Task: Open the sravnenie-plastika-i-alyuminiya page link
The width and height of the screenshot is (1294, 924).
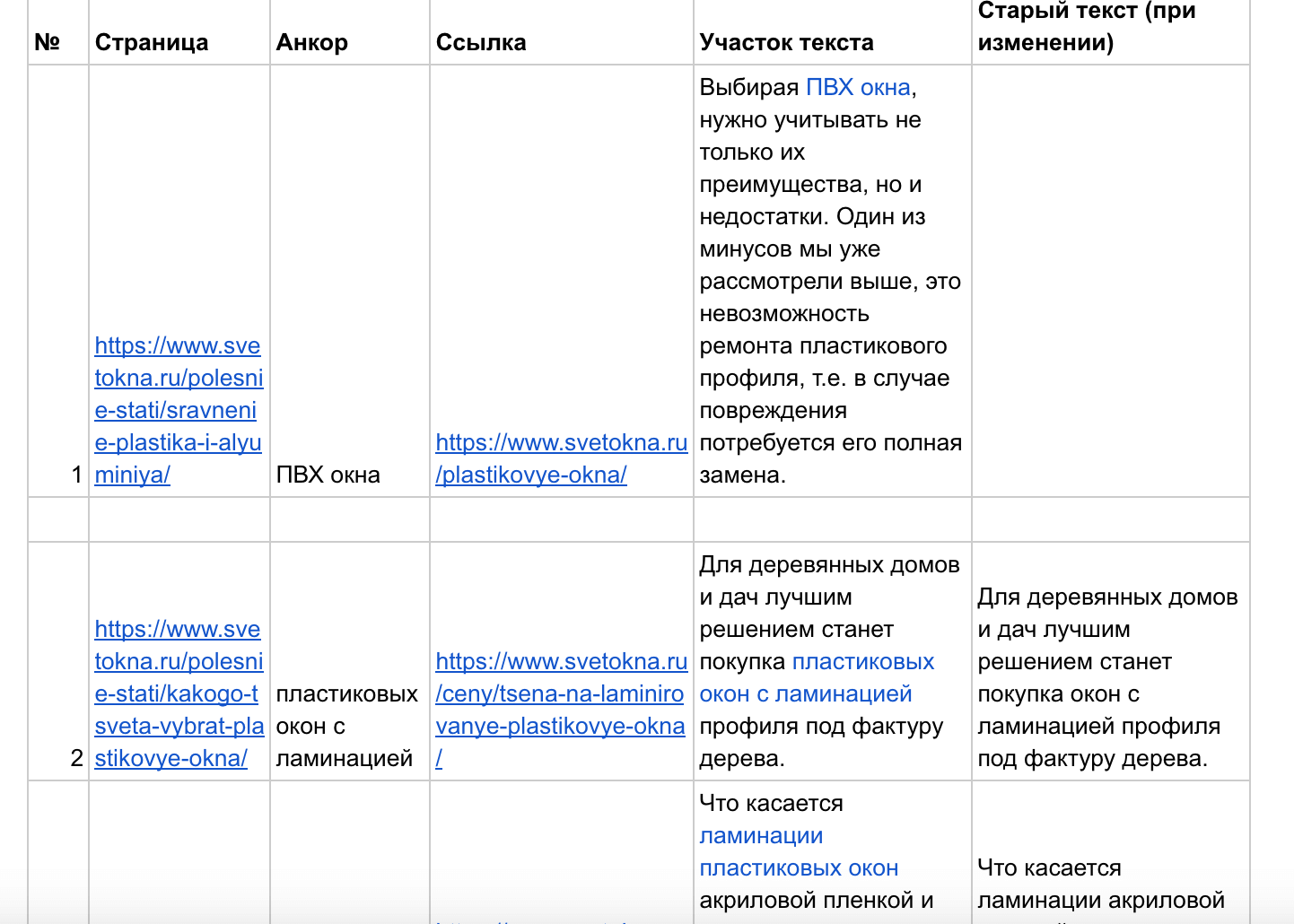Action: [178, 410]
